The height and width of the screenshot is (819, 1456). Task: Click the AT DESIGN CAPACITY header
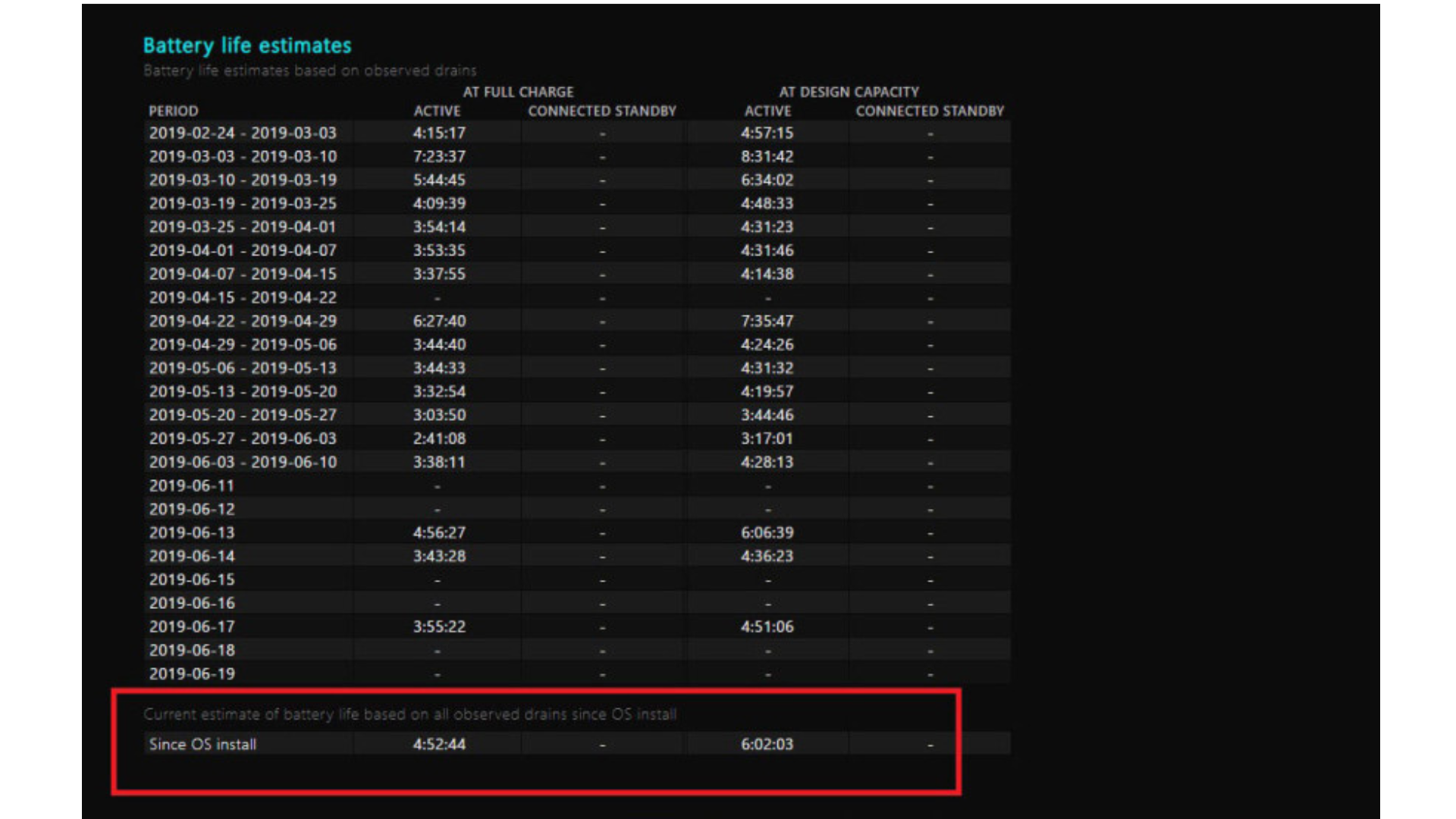(849, 92)
